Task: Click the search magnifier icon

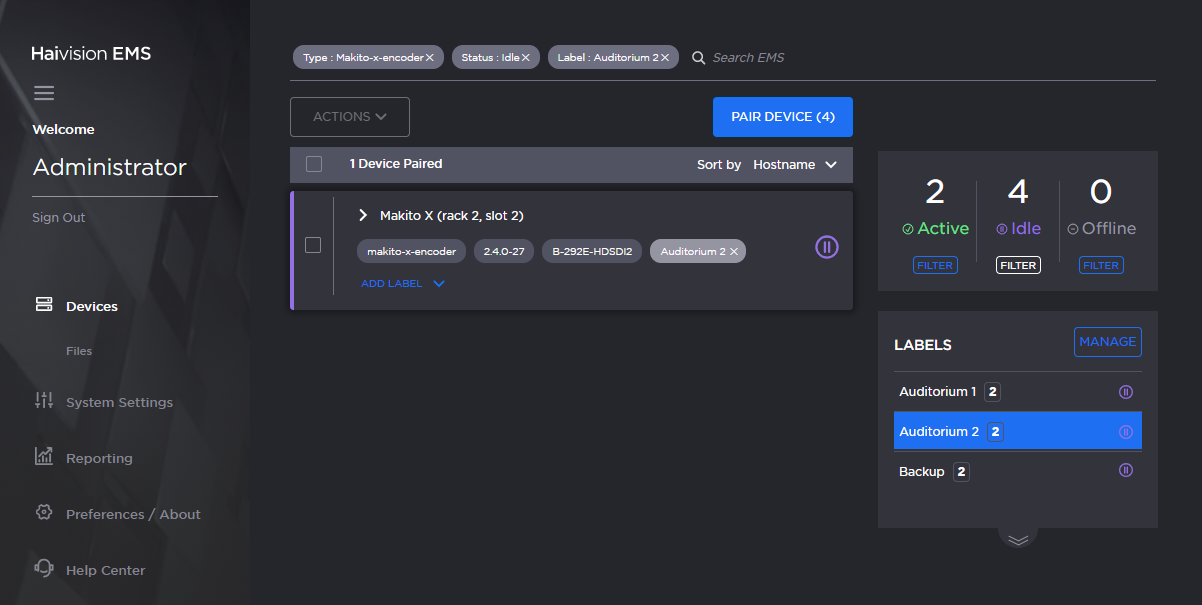Action: coord(698,57)
